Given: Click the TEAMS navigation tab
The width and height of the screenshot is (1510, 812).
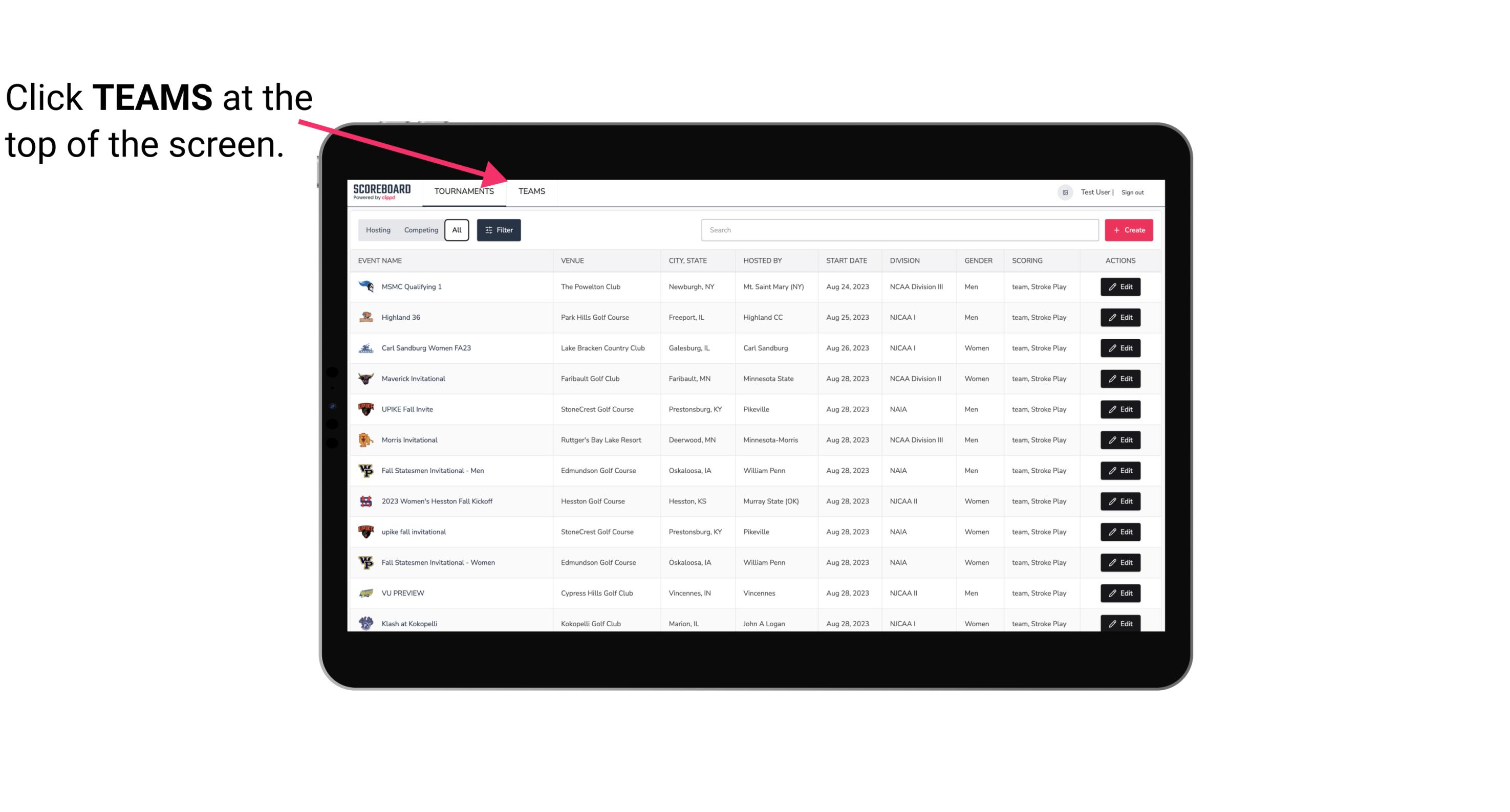Looking at the screenshot, I should [531, 191].
